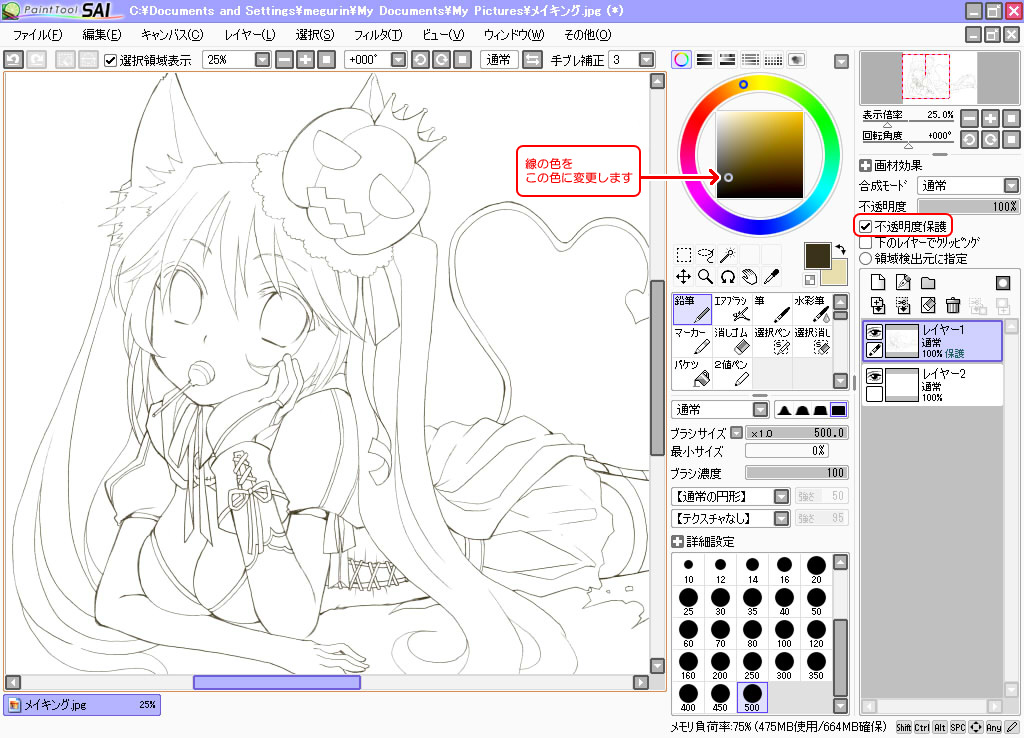Click the 通常 view mode button in toolbar
The image size is (1024, 738).
[500, 60]
